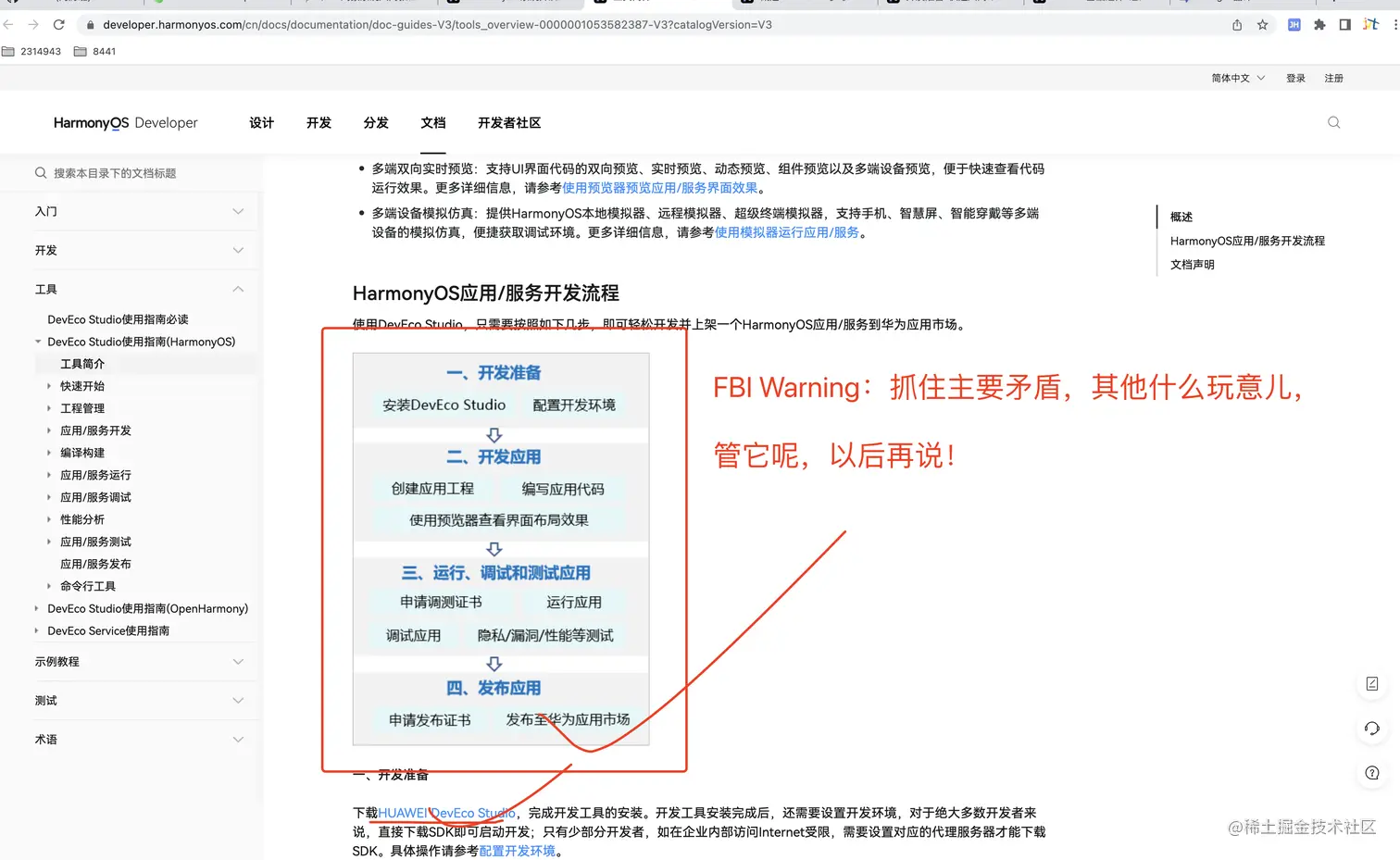Open 配置开发环境 link in paragraph

517,851
